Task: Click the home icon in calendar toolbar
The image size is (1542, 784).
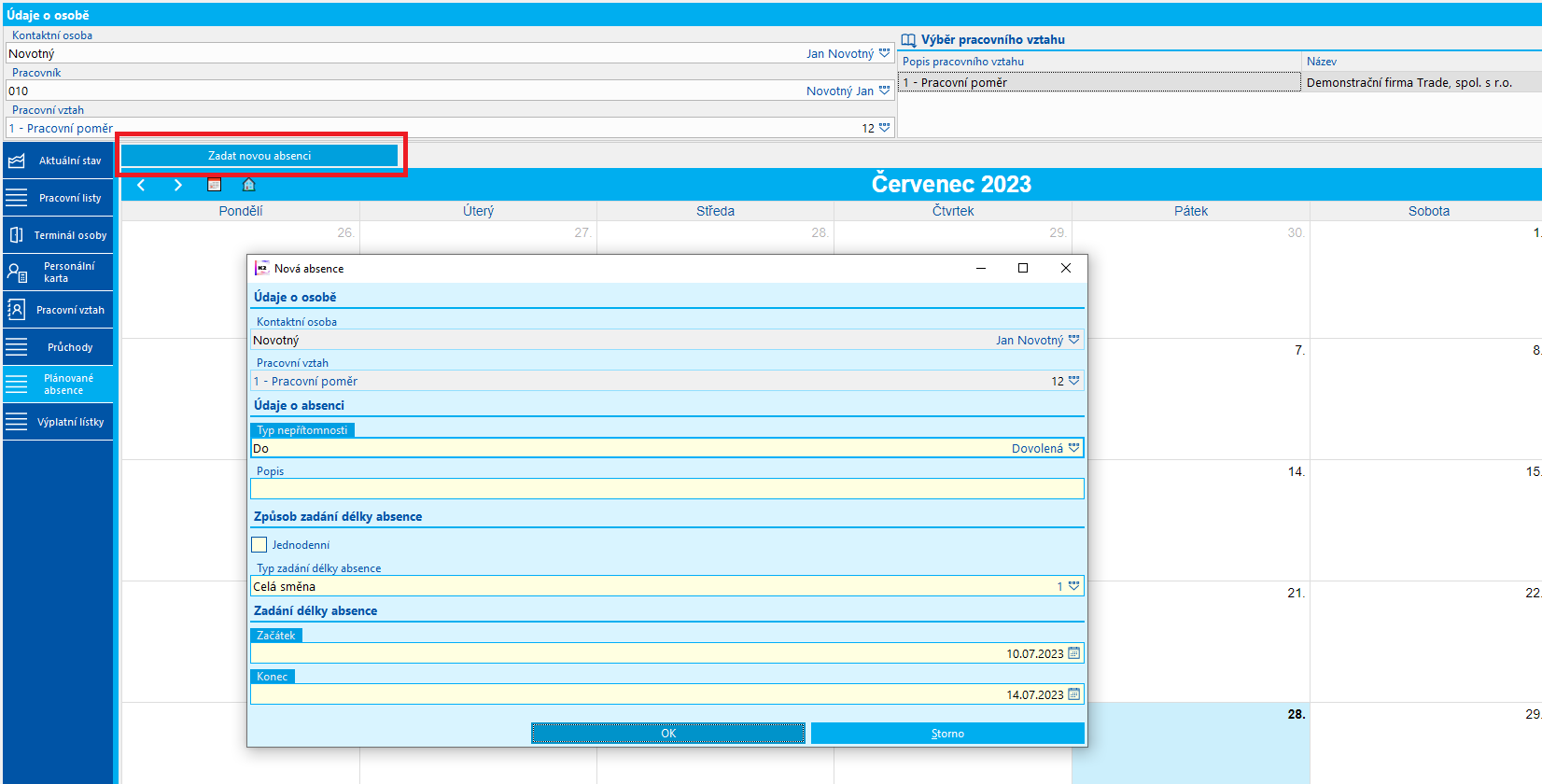Action: 248,185
